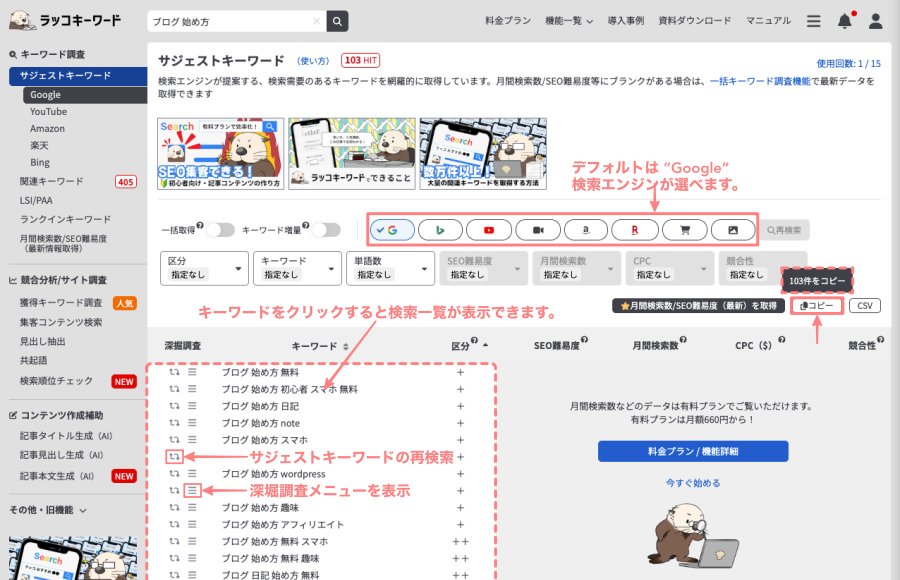Viewport: 900px width, 580px height.
Task: Click the magnifier search button beside the search box
Action: pyautogui.click(x=338, y=21)
